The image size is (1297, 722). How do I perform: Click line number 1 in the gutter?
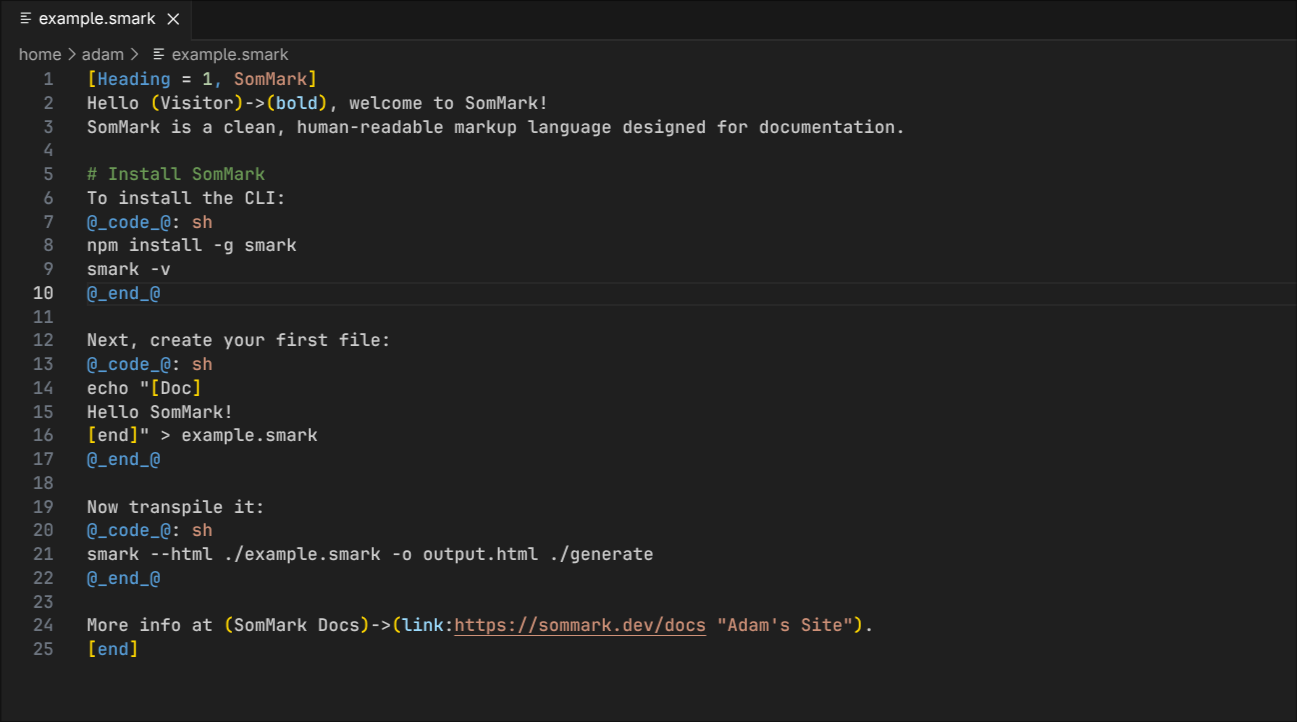(x=48, y=78)
